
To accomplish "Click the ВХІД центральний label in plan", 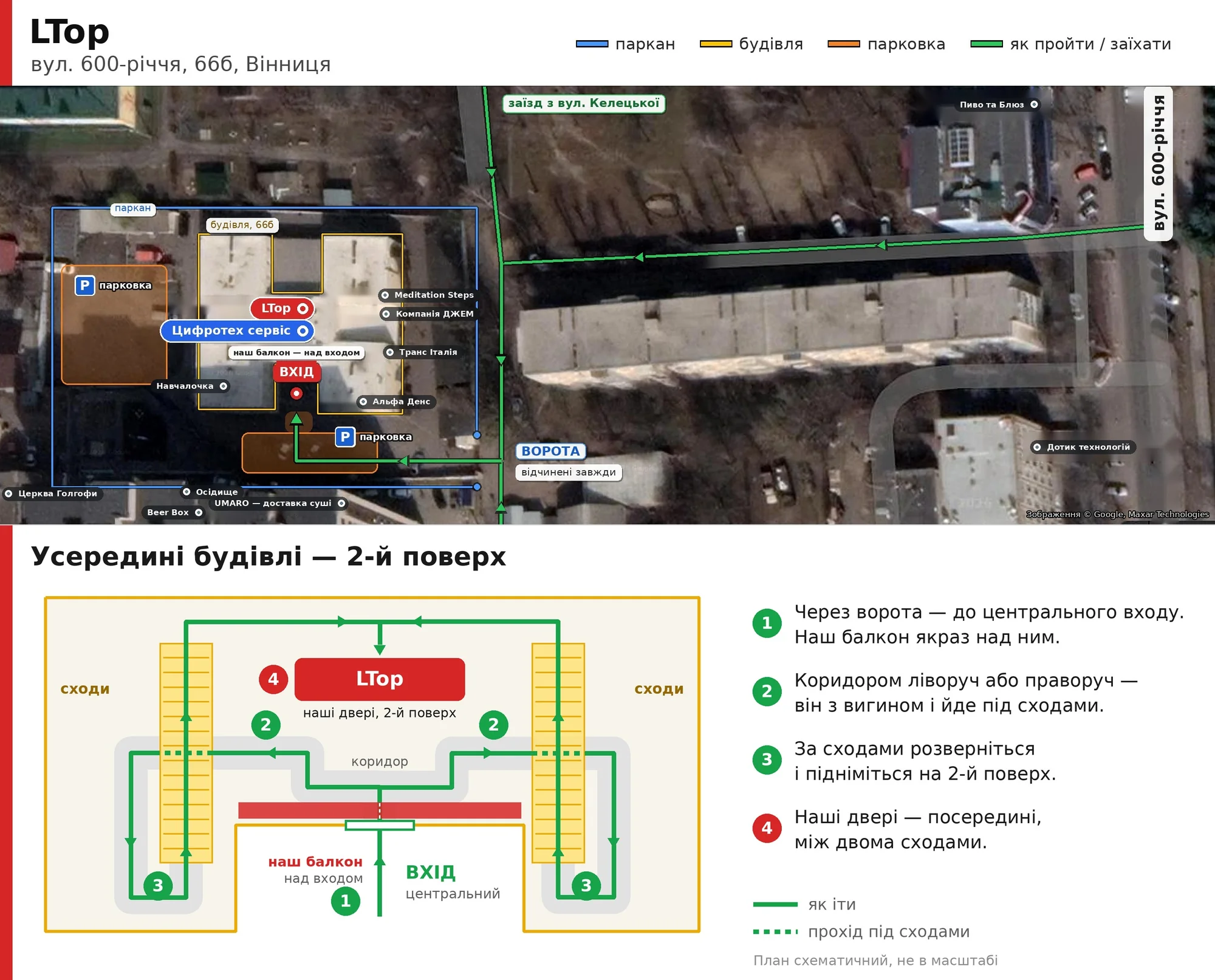I will (453, 882).
